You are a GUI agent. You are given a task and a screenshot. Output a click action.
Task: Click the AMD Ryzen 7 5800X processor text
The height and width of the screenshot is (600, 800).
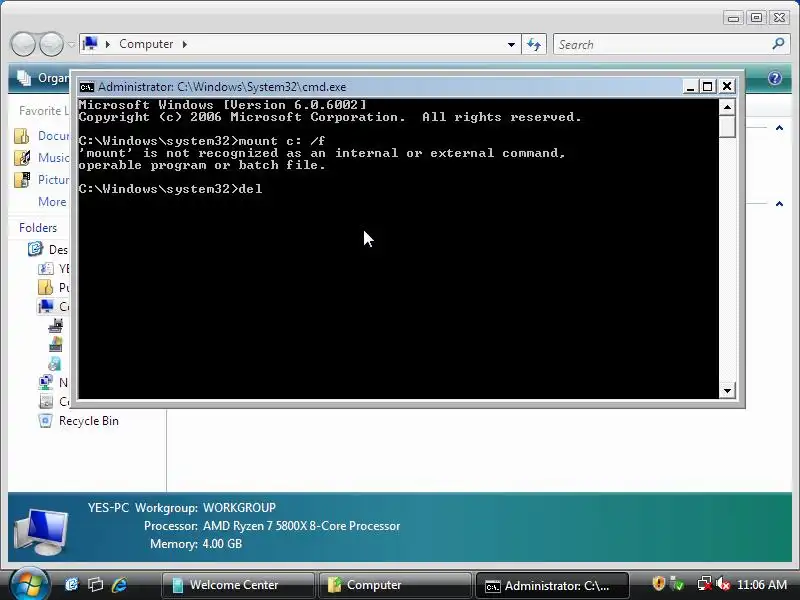tap(302, 526)
